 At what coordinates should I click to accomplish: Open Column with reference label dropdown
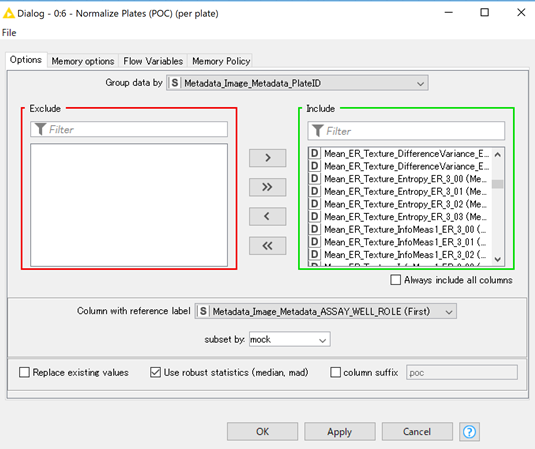coord(326,311)
